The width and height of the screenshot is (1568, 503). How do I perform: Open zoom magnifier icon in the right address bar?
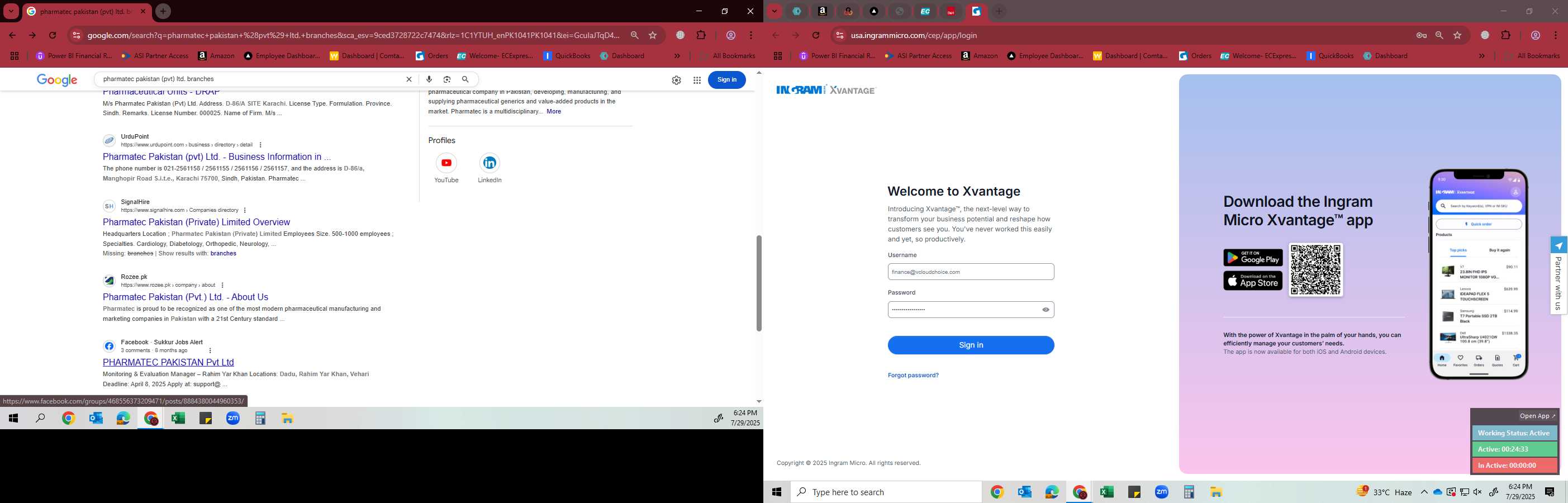pyautogui.click(x=1439, y=35)
